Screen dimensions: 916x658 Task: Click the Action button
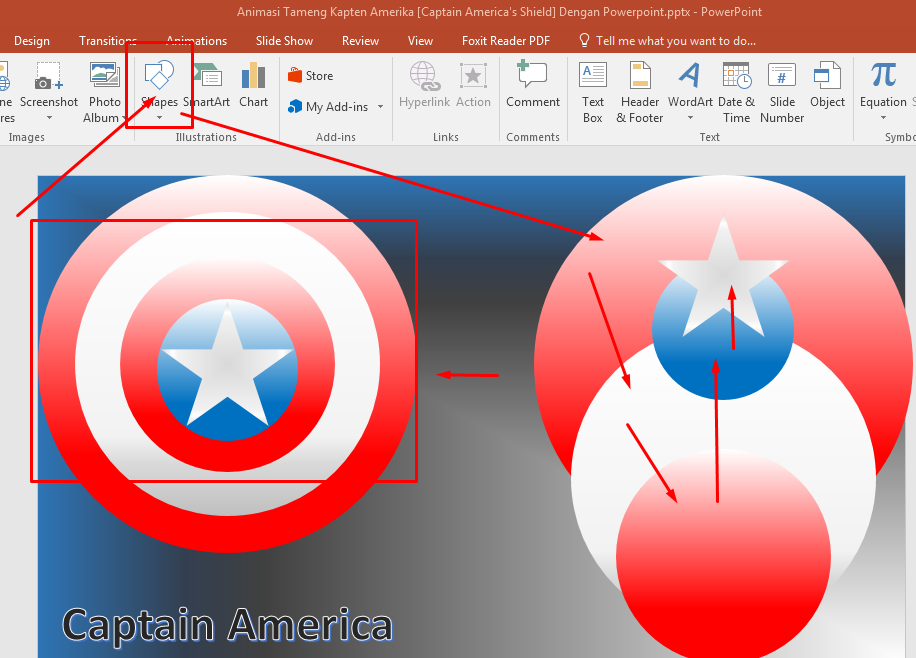pos(473,85)
